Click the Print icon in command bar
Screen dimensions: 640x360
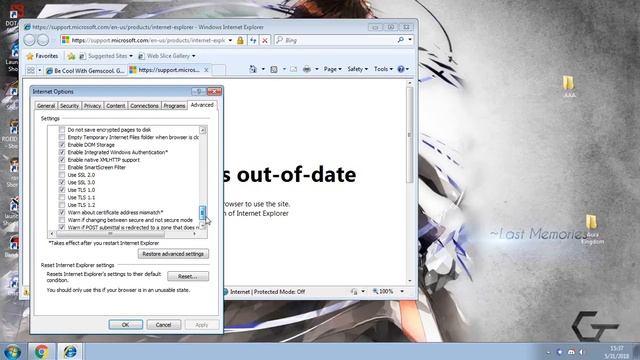coord(307,69)
